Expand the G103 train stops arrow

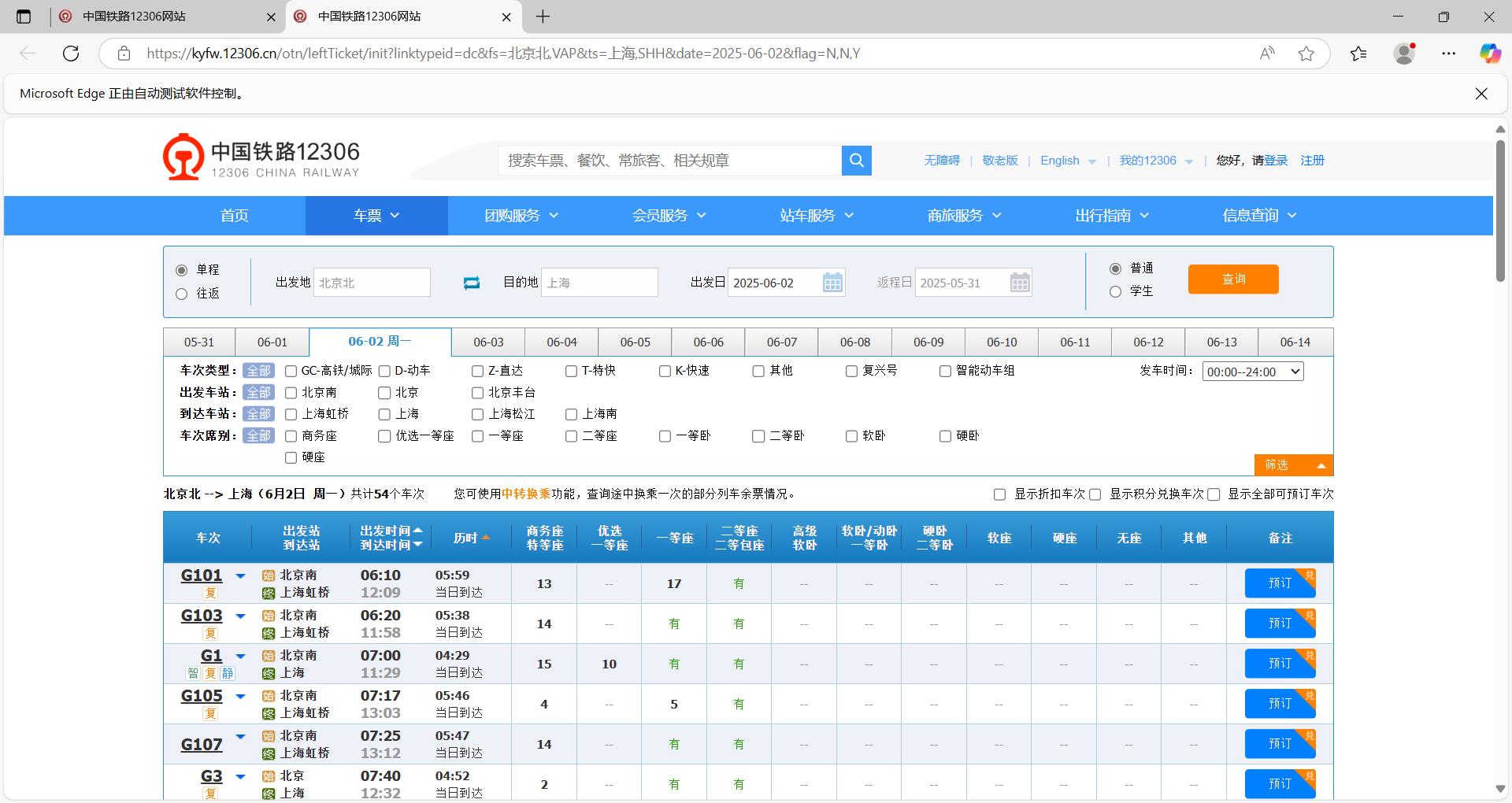click(241, 616)
